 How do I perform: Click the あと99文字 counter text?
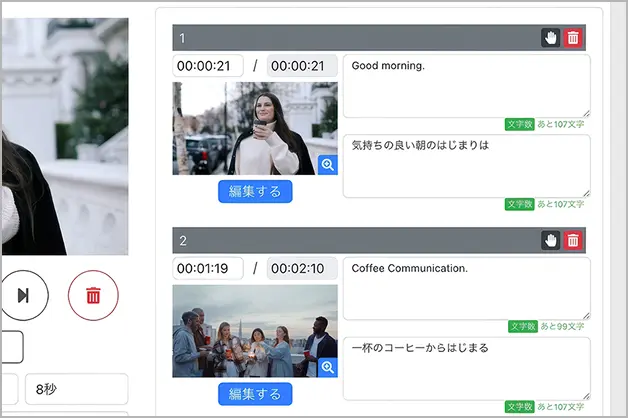tap(562, 326)
